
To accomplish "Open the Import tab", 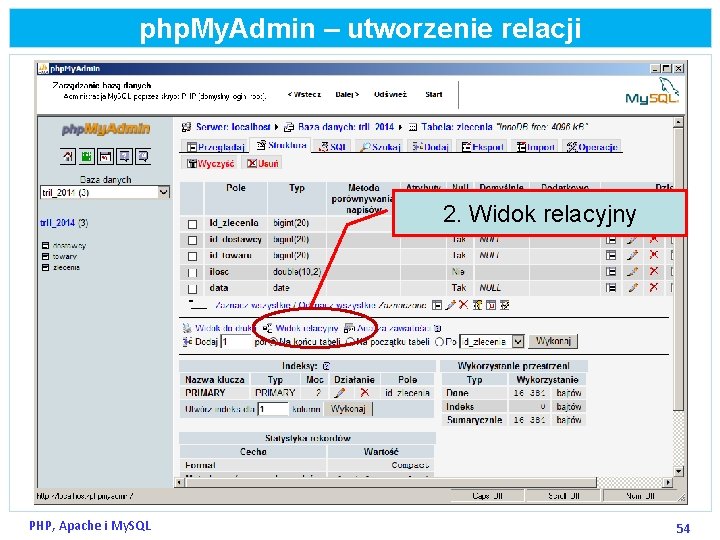I will coord(536,147).
